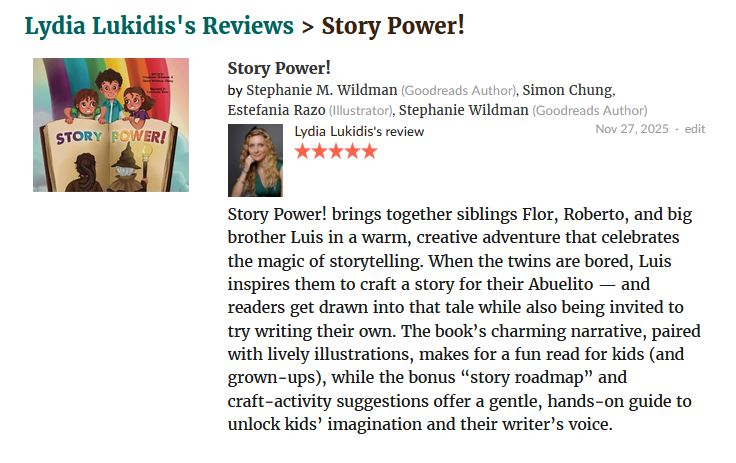Click the (Illustrator) label after Estefania Razo

362,110
